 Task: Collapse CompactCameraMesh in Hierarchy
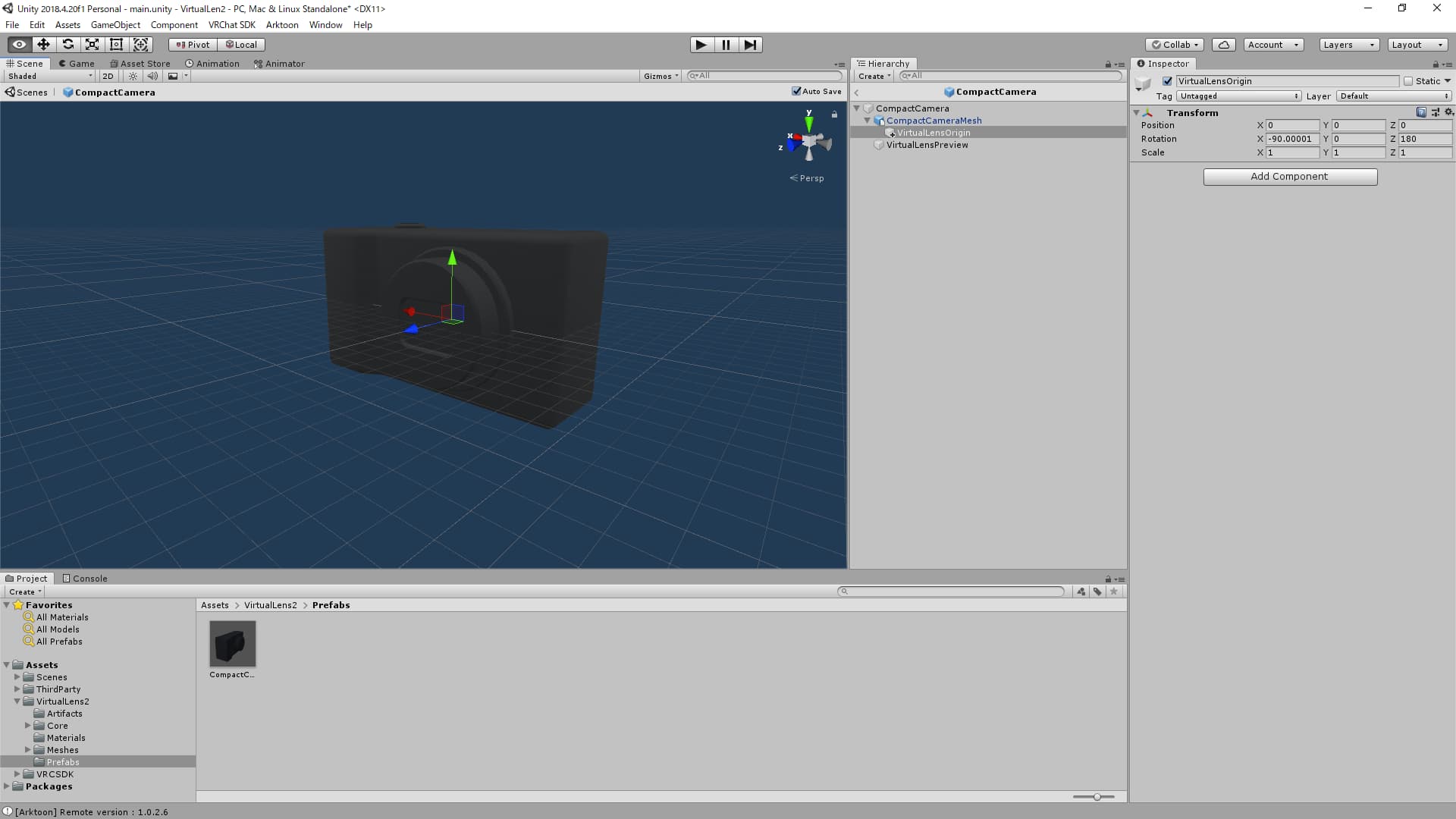click(x=868, y=121)
